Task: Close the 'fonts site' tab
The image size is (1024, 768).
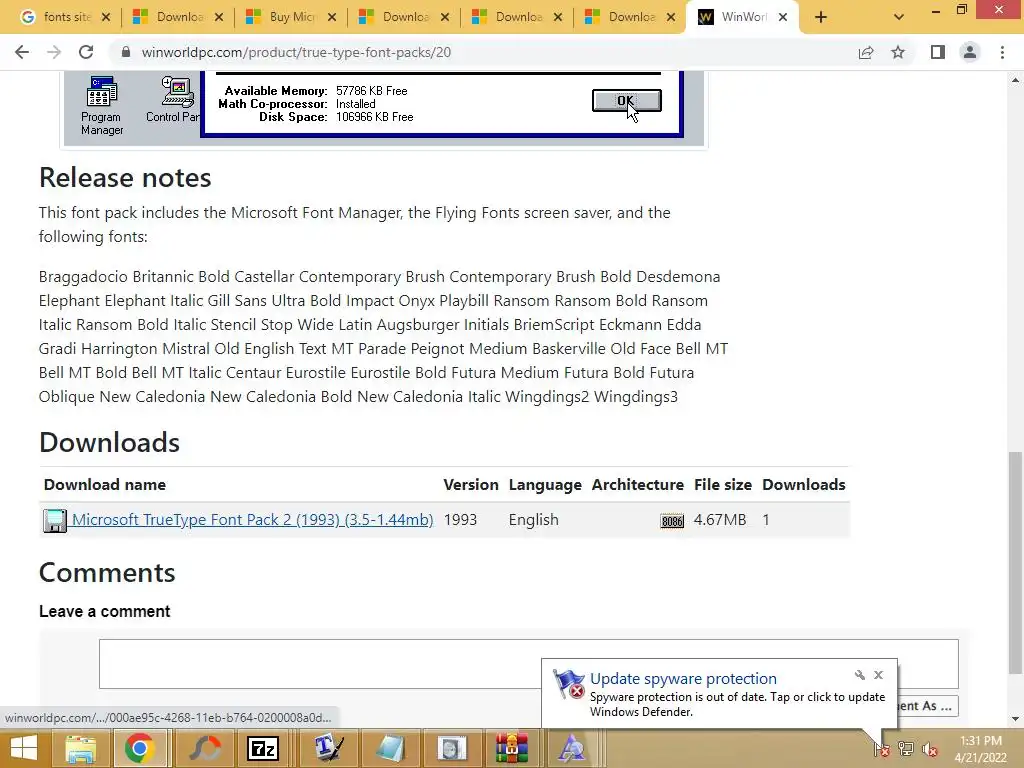Action: point(106,17)
